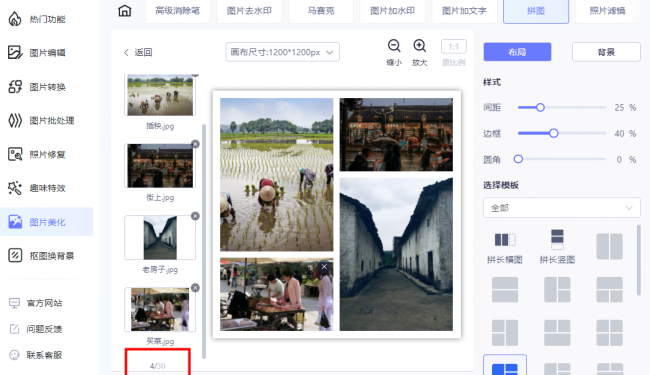Switch to 拼图 tab
Viewport: 650px width, 375px height.
536,11
